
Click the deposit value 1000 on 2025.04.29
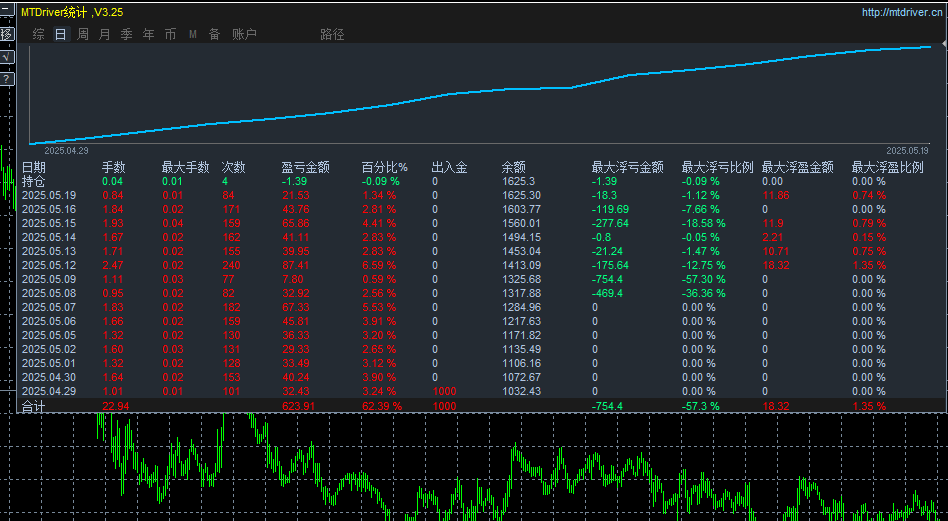tap(444, 391)
